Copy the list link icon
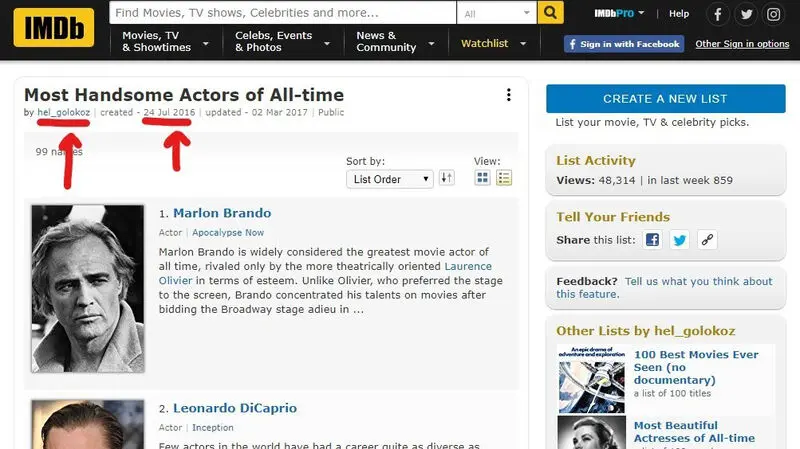 (x=707, y=240)
